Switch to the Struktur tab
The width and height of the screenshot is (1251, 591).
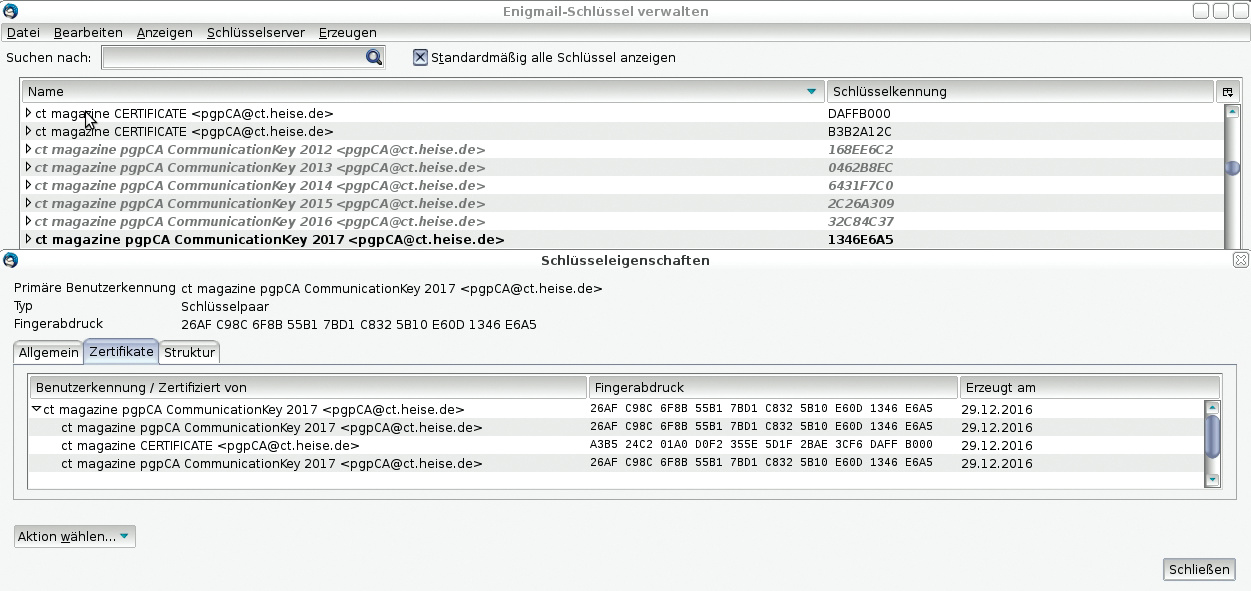click(189, 352)
